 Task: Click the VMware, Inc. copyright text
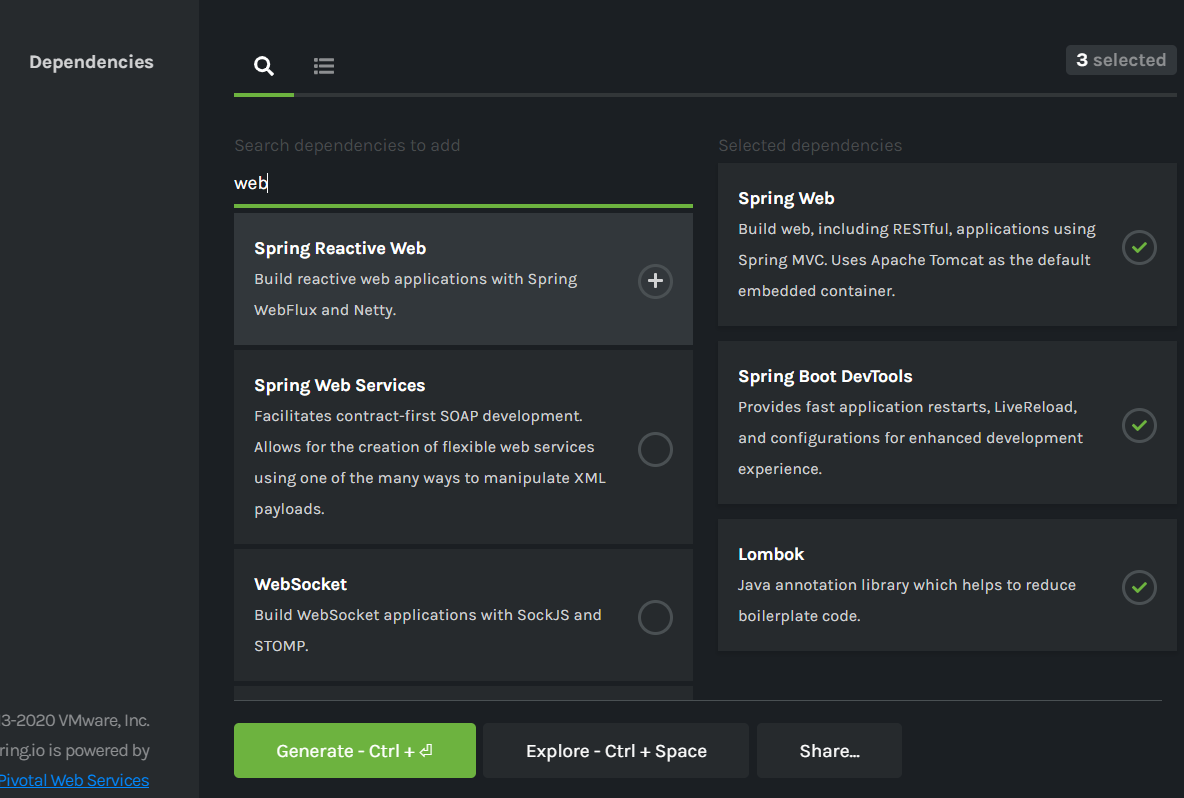coord(75,720)
